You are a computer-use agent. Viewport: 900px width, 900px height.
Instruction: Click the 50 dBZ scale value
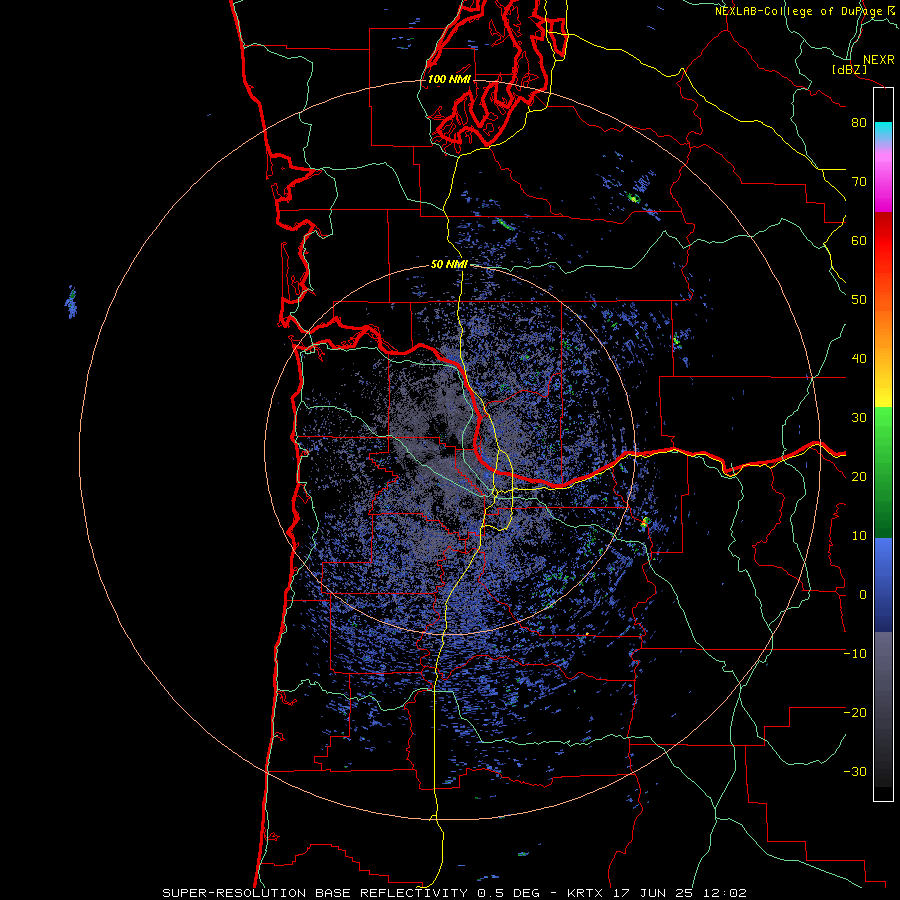859,300
